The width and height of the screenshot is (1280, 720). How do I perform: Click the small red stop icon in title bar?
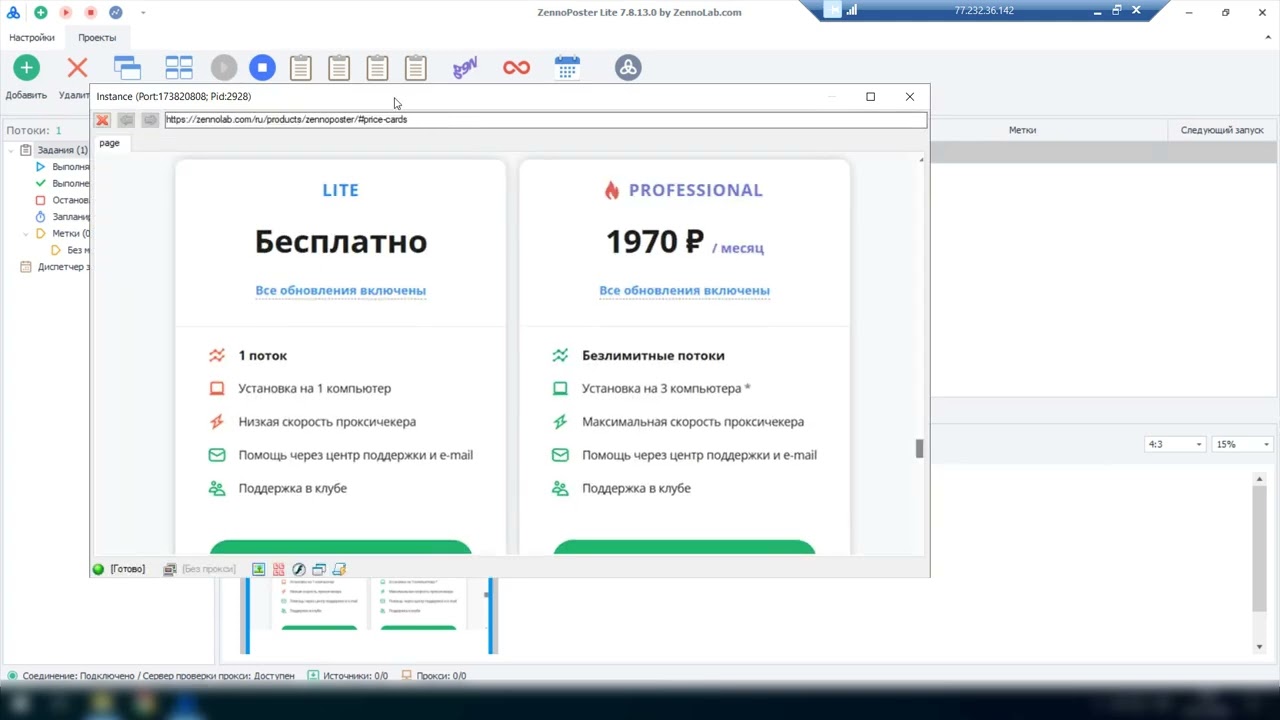pyautogui.click(x=90, y=12)
